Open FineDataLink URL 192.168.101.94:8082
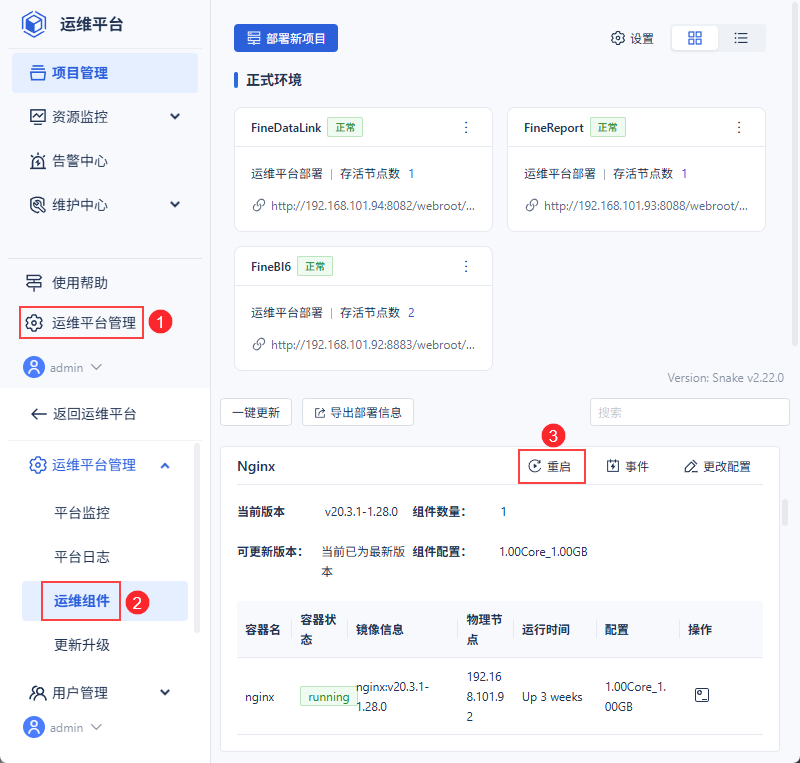This screenshot has height=763, width=800. (x=373, y=206)
